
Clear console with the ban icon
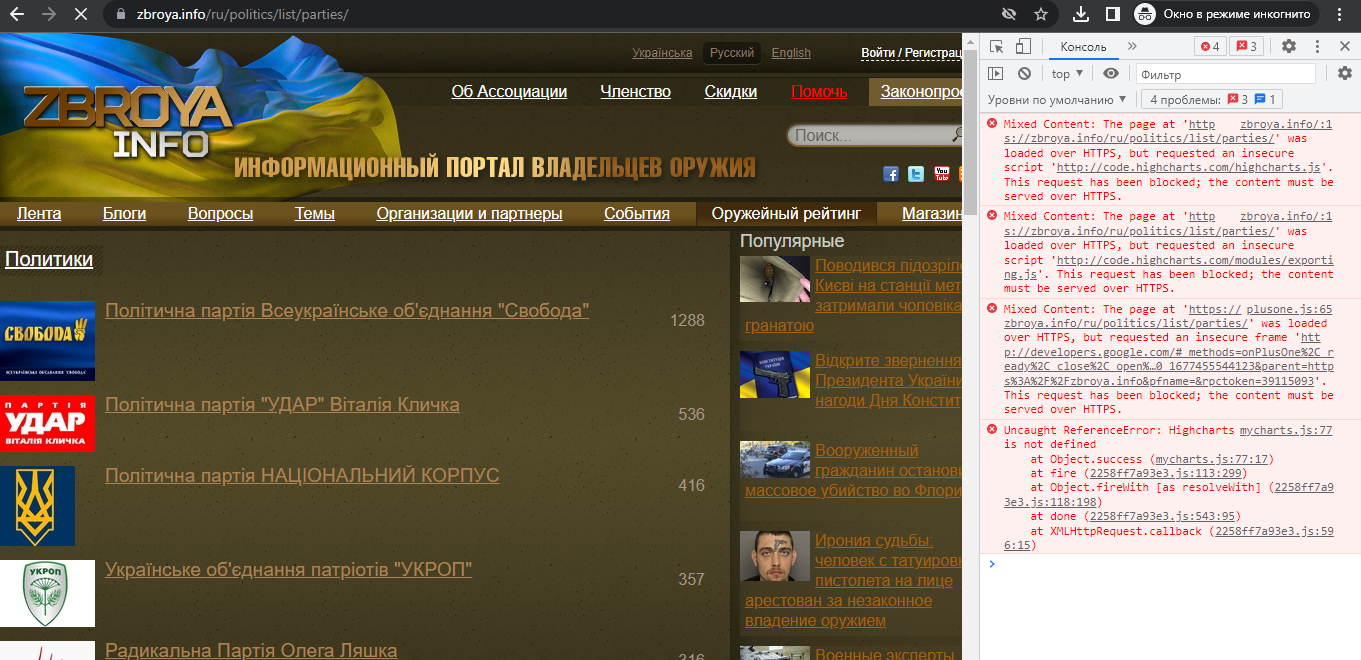tap(1024, 73)
